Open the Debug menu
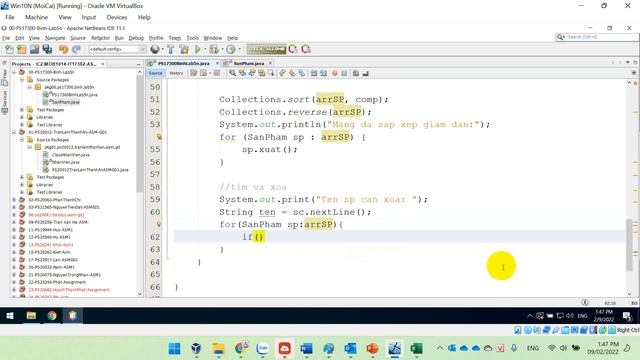Image resolution: width=640 pixels, height=360 pixels. click(136, 38)
